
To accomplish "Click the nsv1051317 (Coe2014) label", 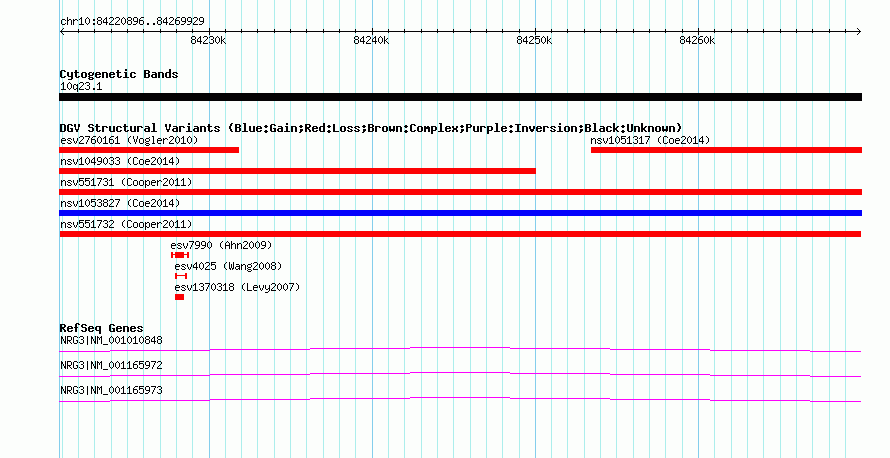I will click(x=650, y=140).
